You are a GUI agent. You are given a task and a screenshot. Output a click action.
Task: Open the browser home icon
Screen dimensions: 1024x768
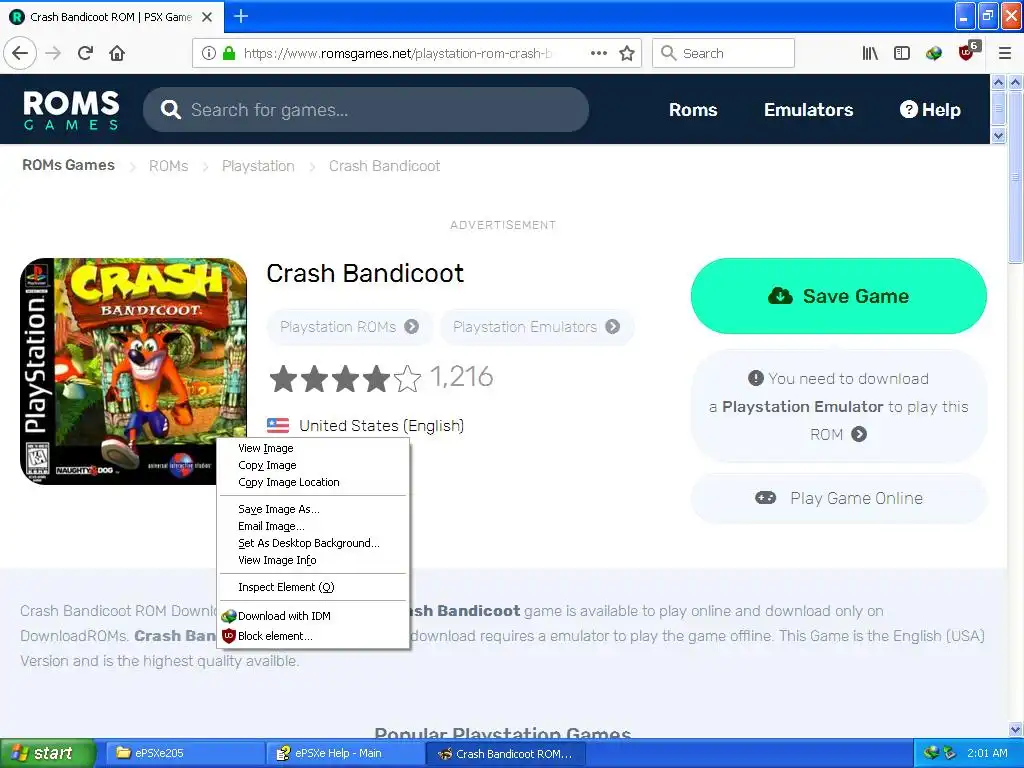(117, 53)
